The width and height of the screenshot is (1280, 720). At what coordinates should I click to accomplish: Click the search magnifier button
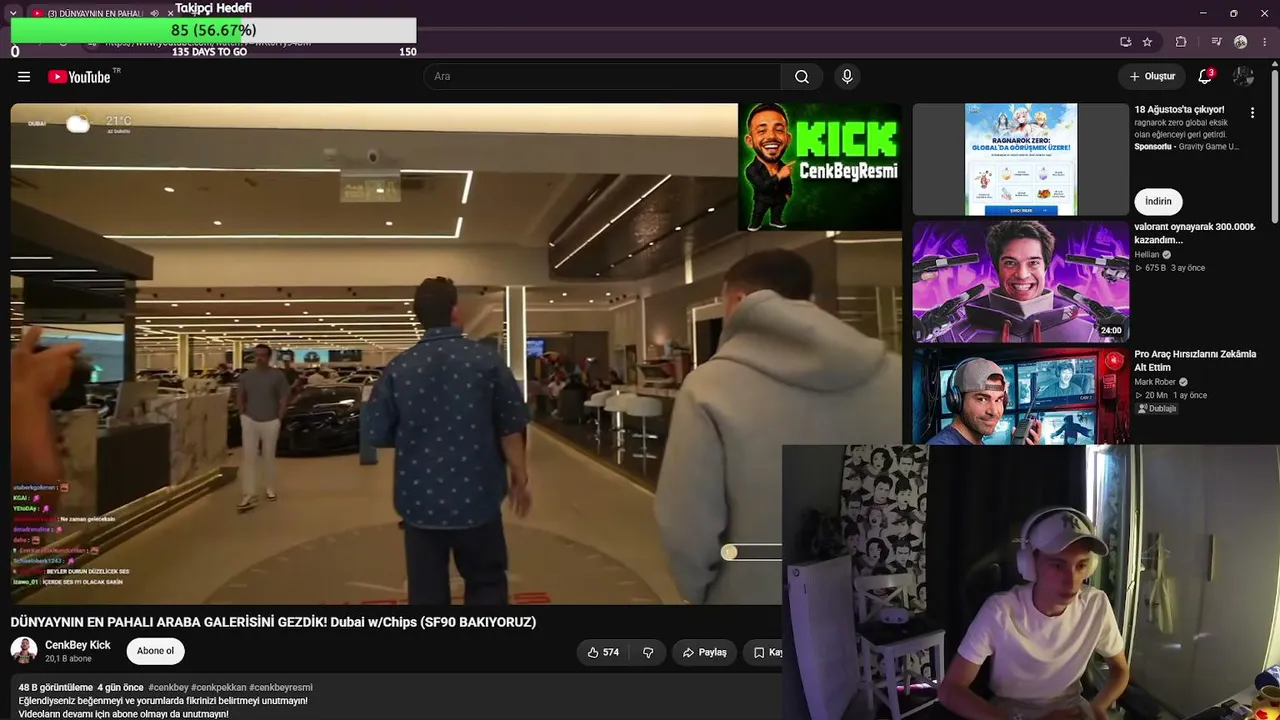click(802, 77)
